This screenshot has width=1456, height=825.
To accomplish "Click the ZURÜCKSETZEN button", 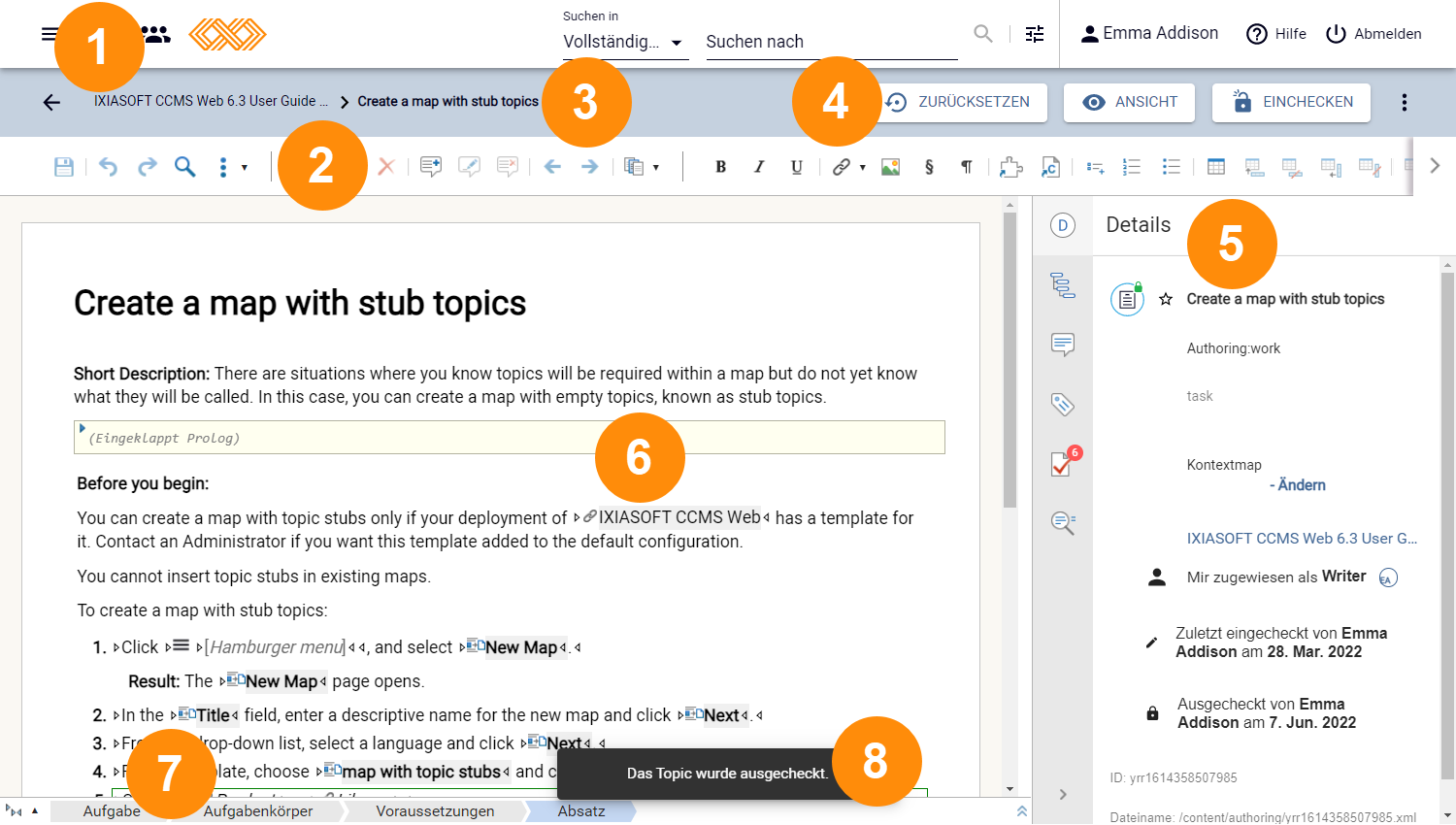I will click(x=961, y=102).
